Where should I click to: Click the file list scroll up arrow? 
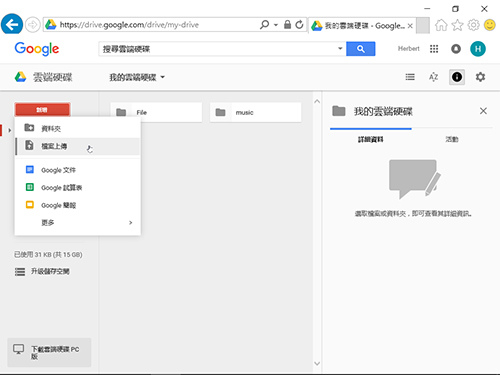317,101
